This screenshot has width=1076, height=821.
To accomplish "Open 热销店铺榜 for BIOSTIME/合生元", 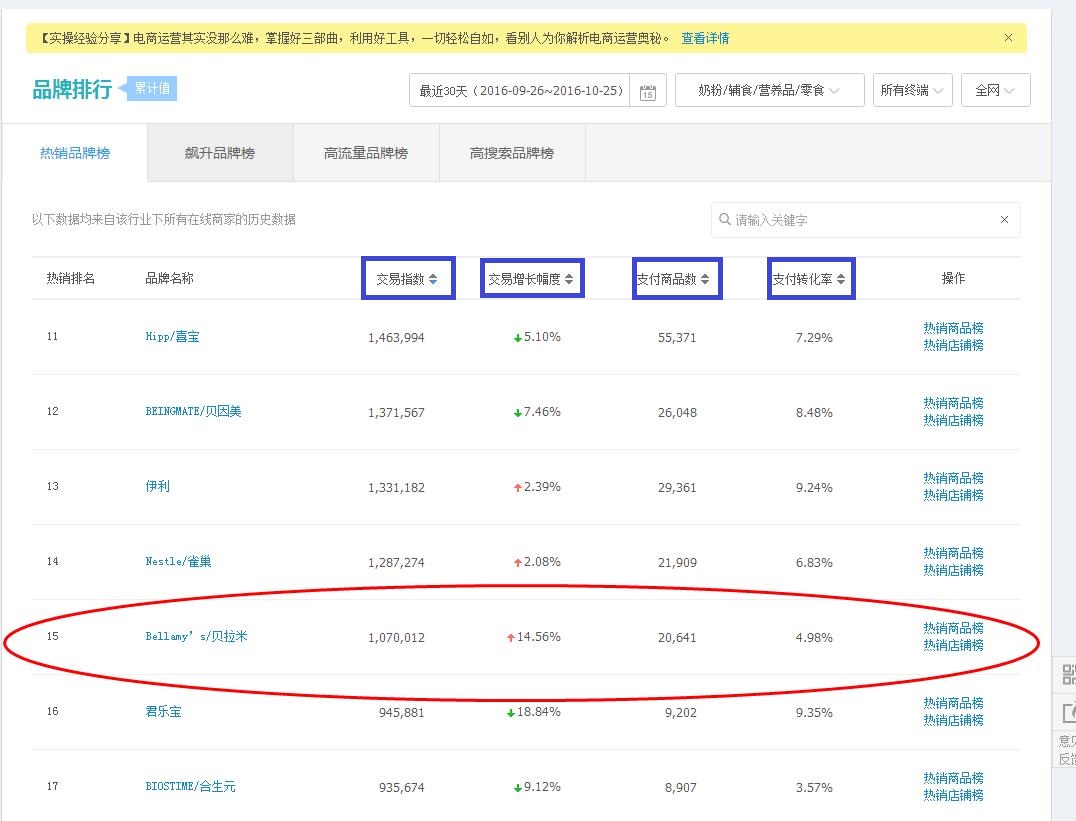I will [x=953, y=795].
